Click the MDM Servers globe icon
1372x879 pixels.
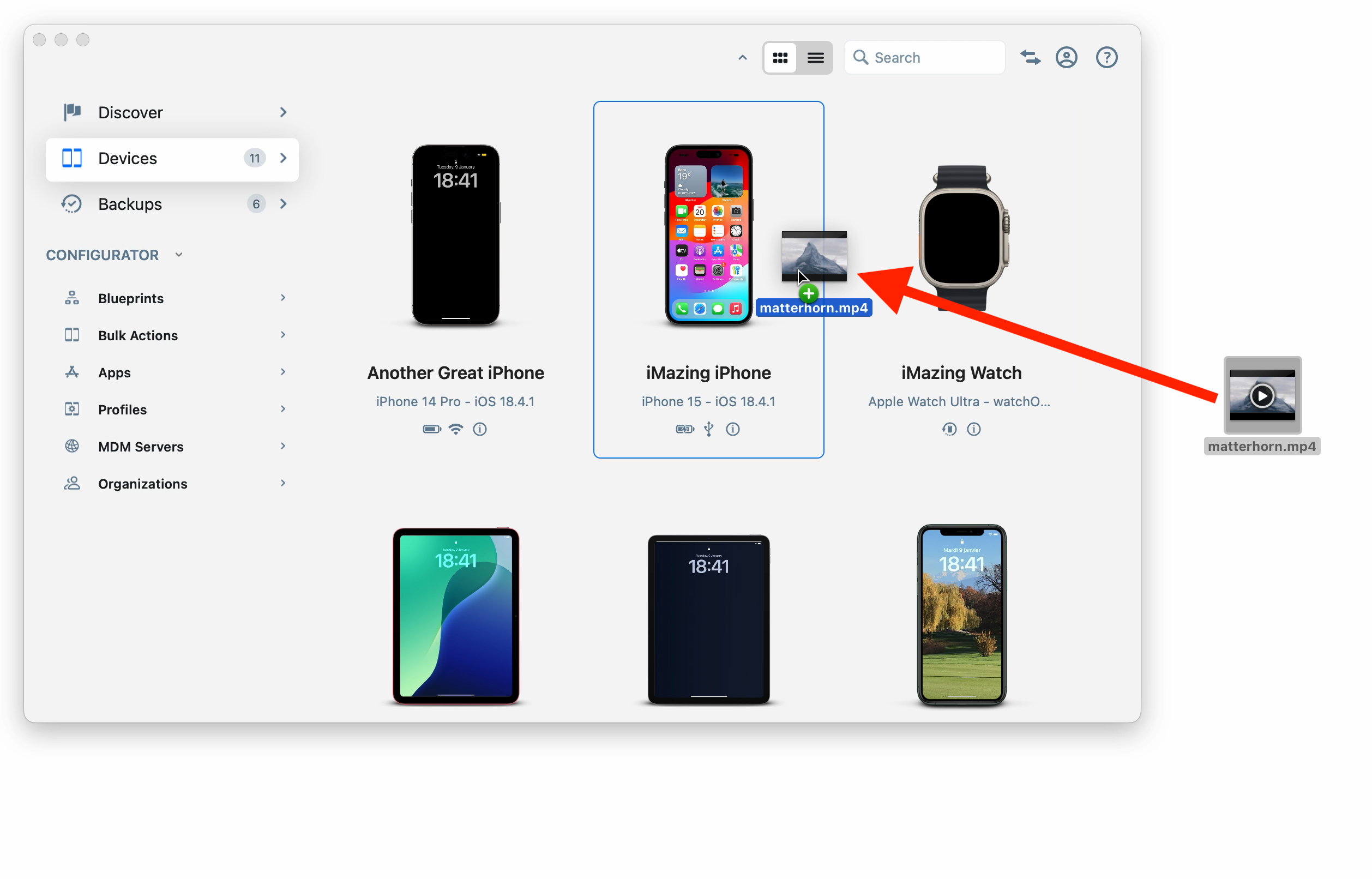(x=72, y=446)
